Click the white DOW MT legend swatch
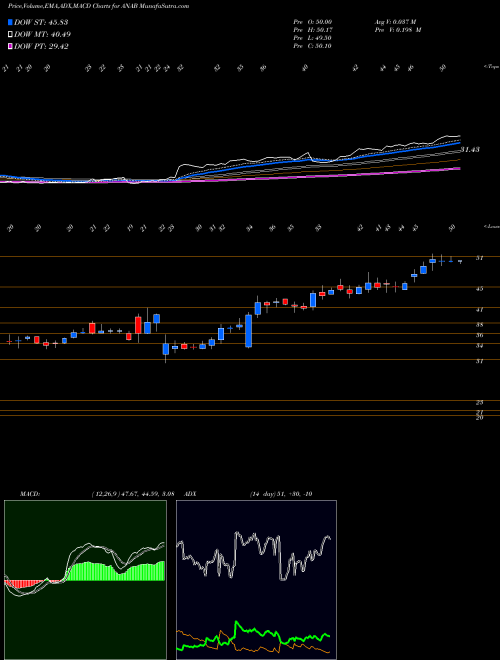This screenshot has width=500, height=660. point(10,35)
